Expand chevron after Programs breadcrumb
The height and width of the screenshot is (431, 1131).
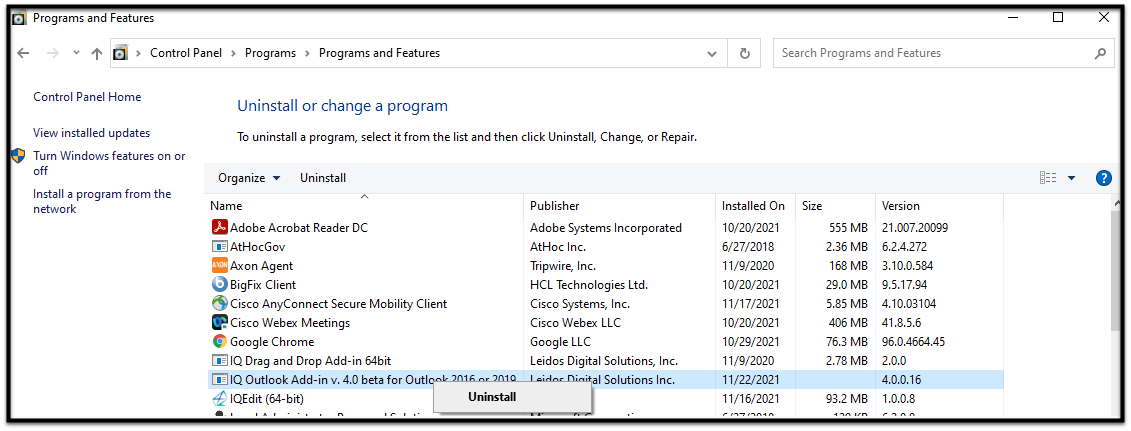click(x=307, y=53)
